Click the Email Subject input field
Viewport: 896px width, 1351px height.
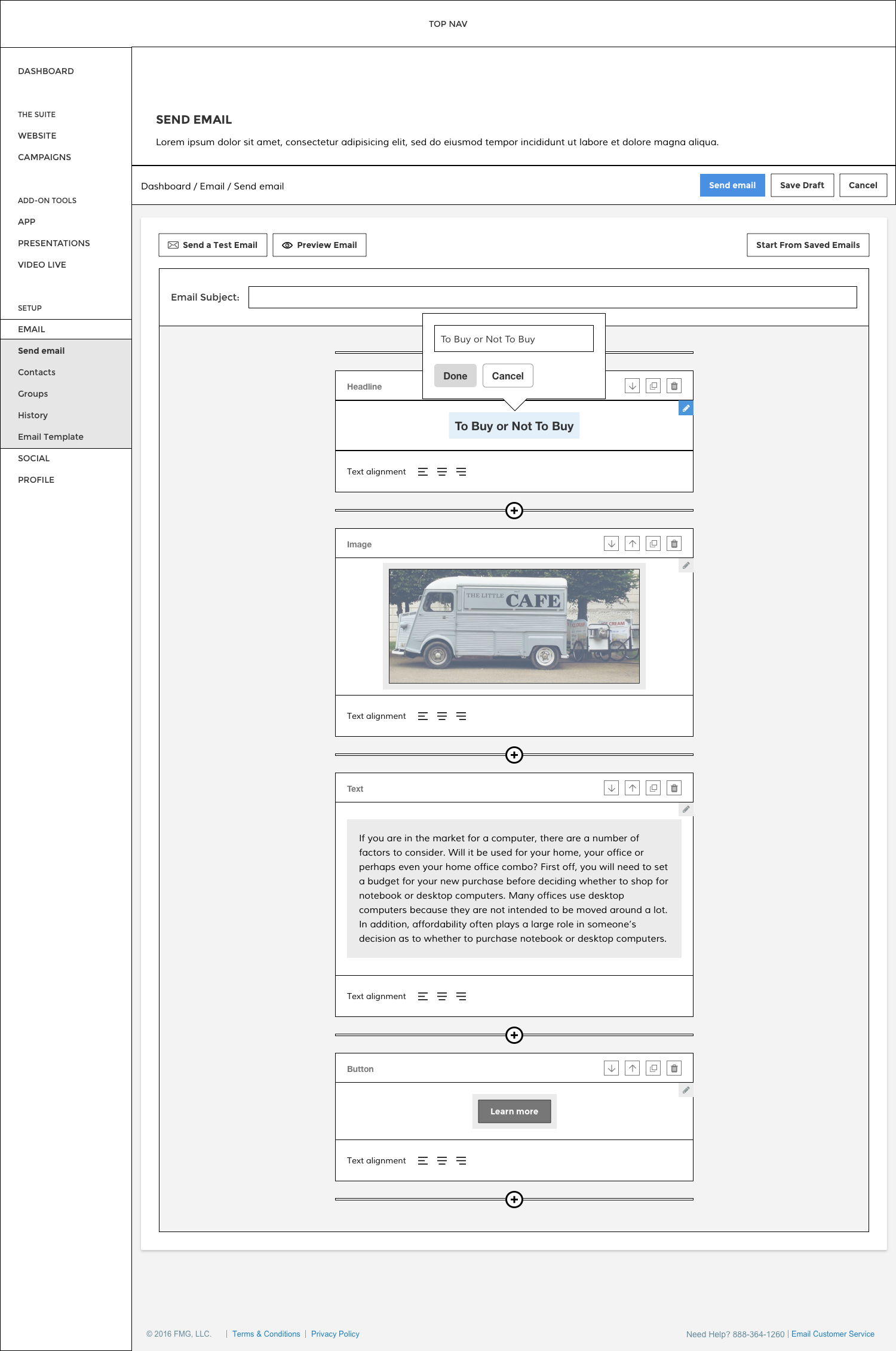(552, 297)
